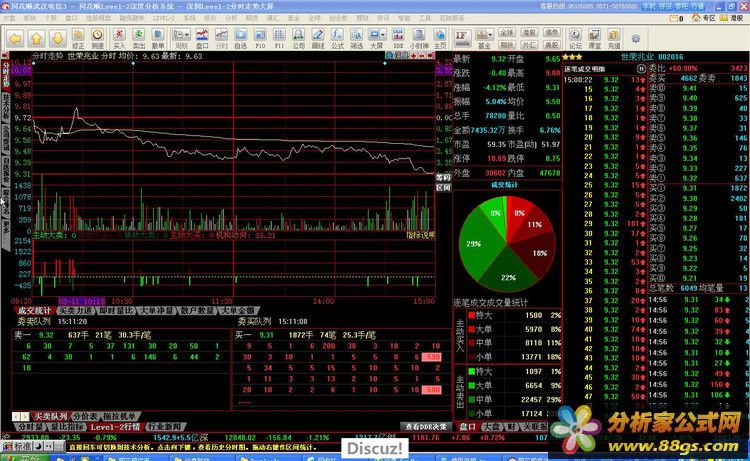This screenshot has width=750, height=461.
Task: Open the 公司 company icon
Action: point(298,38)
